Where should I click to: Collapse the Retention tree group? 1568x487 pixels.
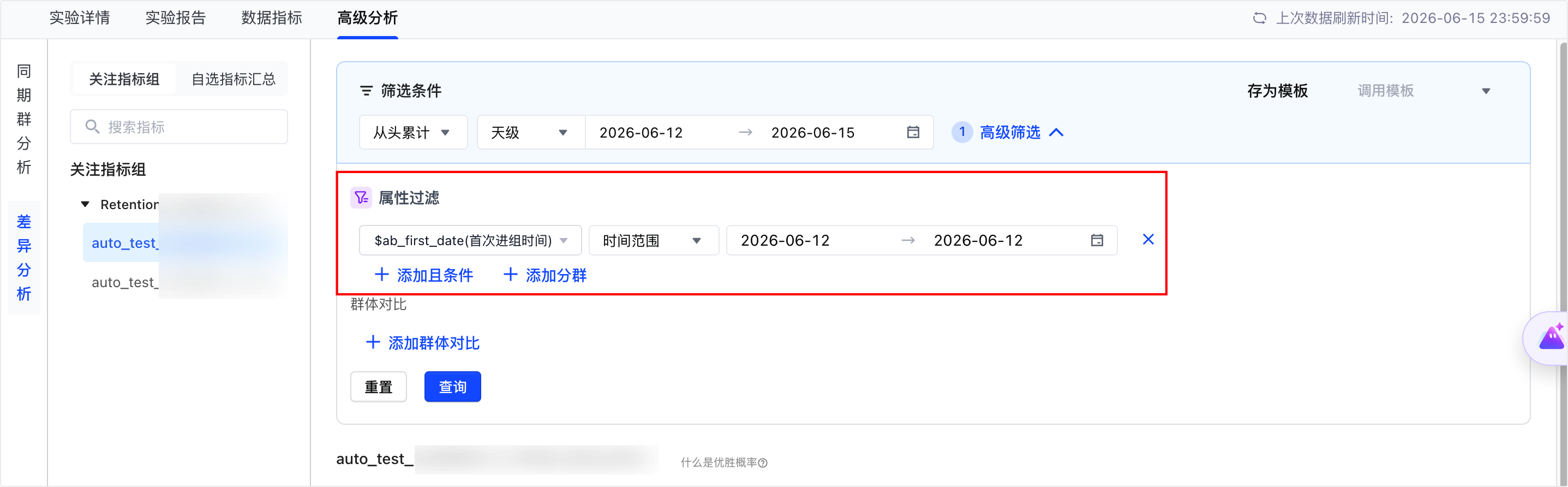pos(85,205)
